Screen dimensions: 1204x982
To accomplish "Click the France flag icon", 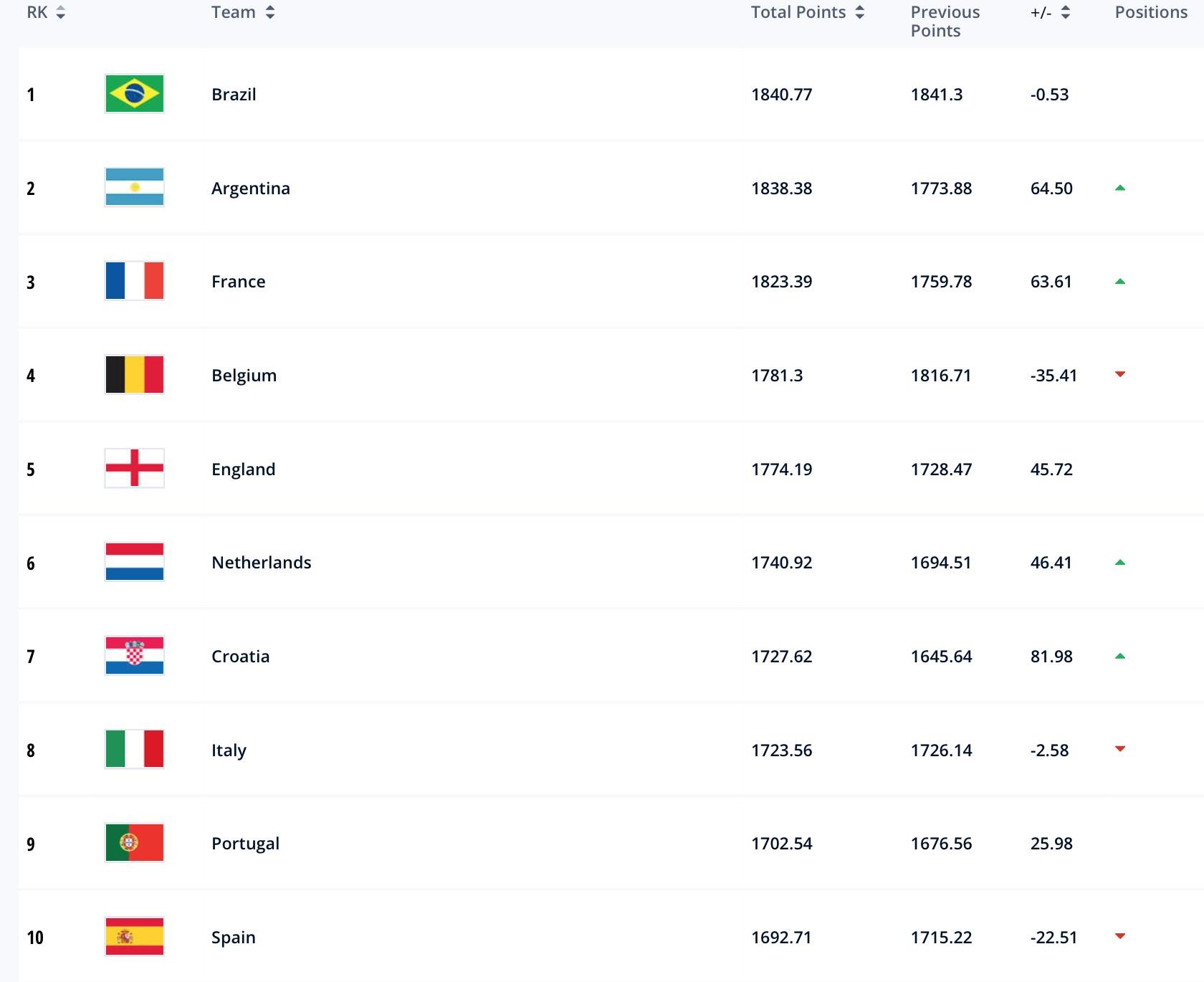I will [x=134, y=281].
